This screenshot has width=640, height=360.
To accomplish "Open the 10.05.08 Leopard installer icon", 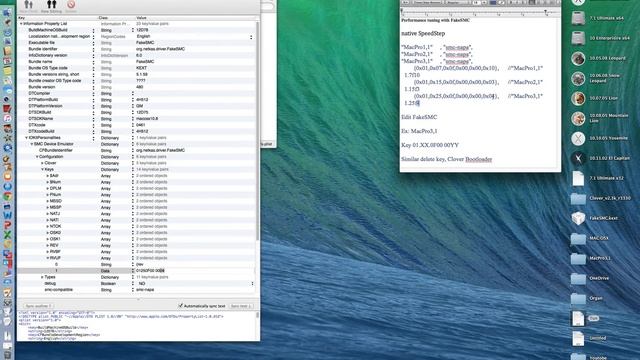I will pyautogui.click(x=578, y=58).
